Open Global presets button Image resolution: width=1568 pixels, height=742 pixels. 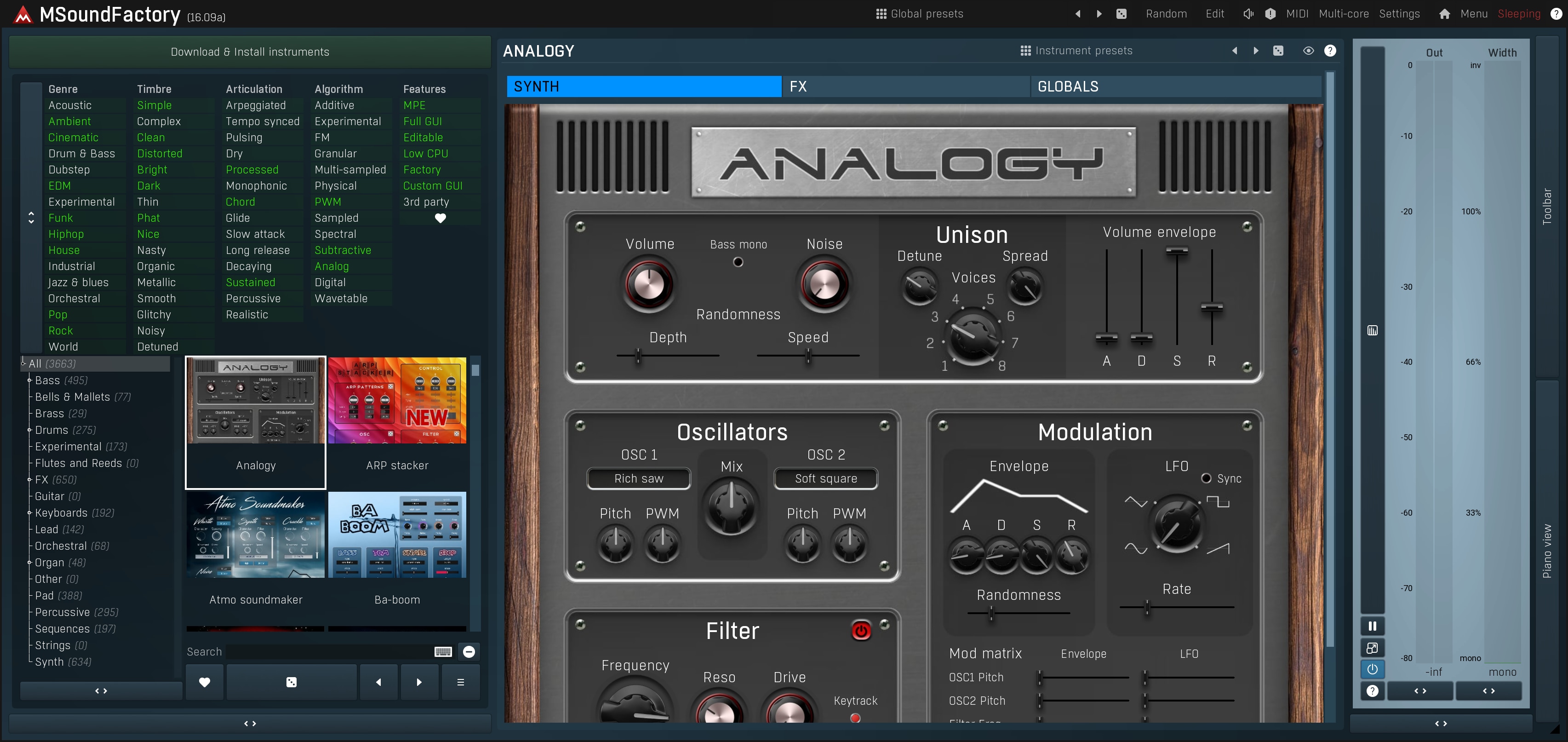(919, 14)
